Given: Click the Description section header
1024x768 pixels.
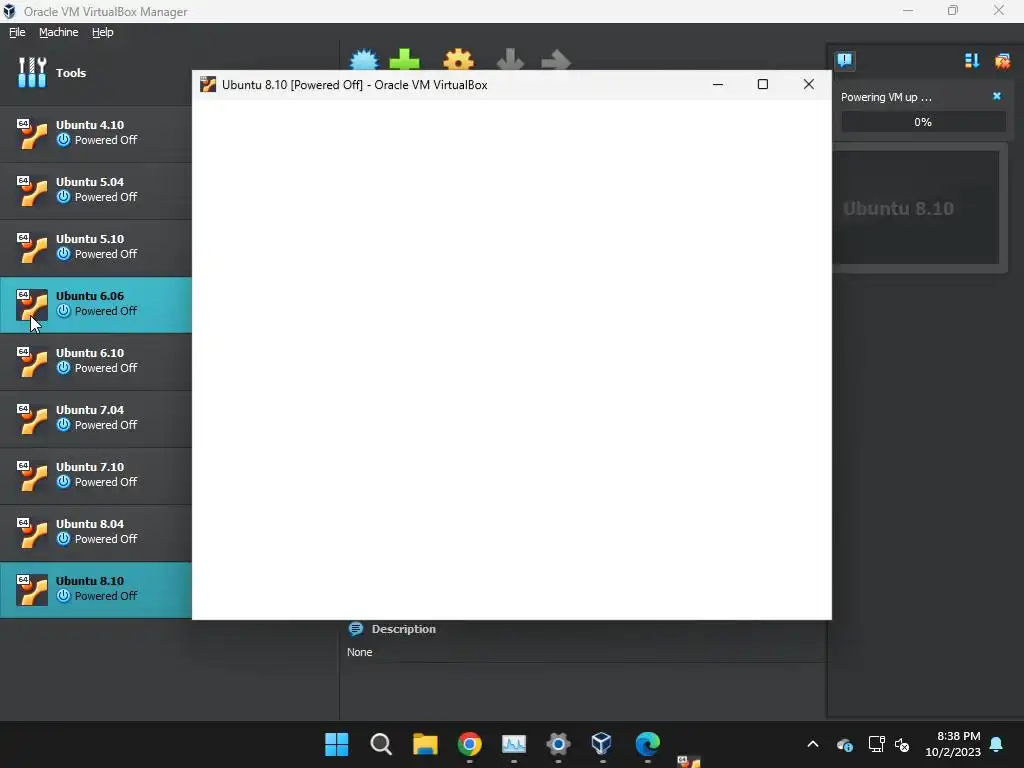Looking at the screenshot, I should (404, 629).
